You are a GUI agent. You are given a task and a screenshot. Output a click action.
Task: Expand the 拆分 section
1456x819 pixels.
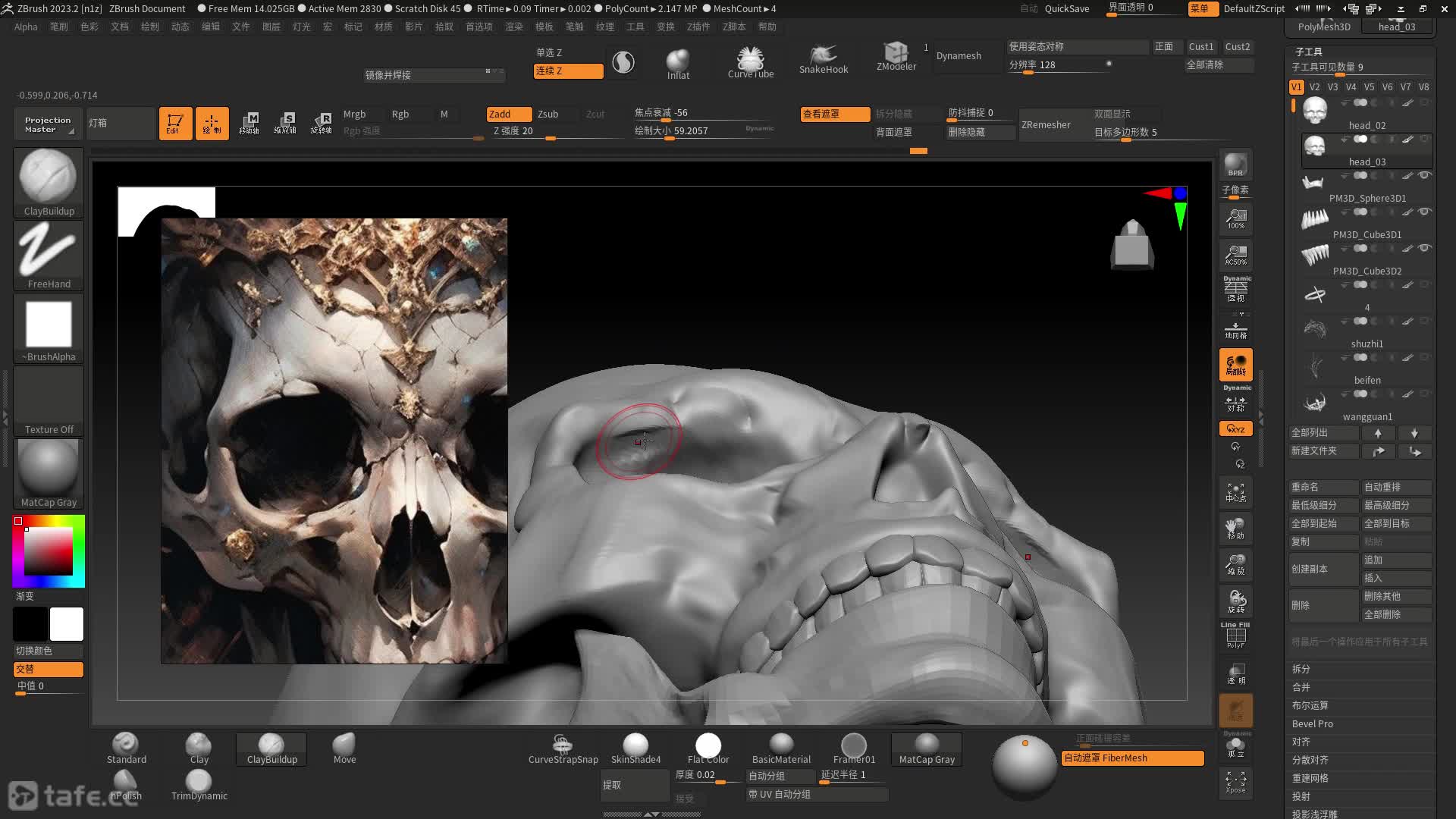click(x=1301, y=669)
